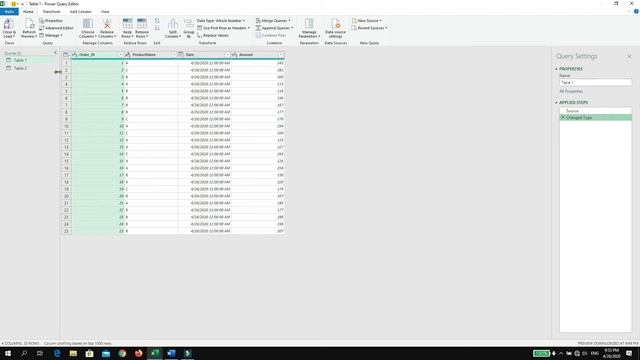Click the Amount column data type icon
The height and width of the screenshot is (360, 640).
(x=235, y=54)
